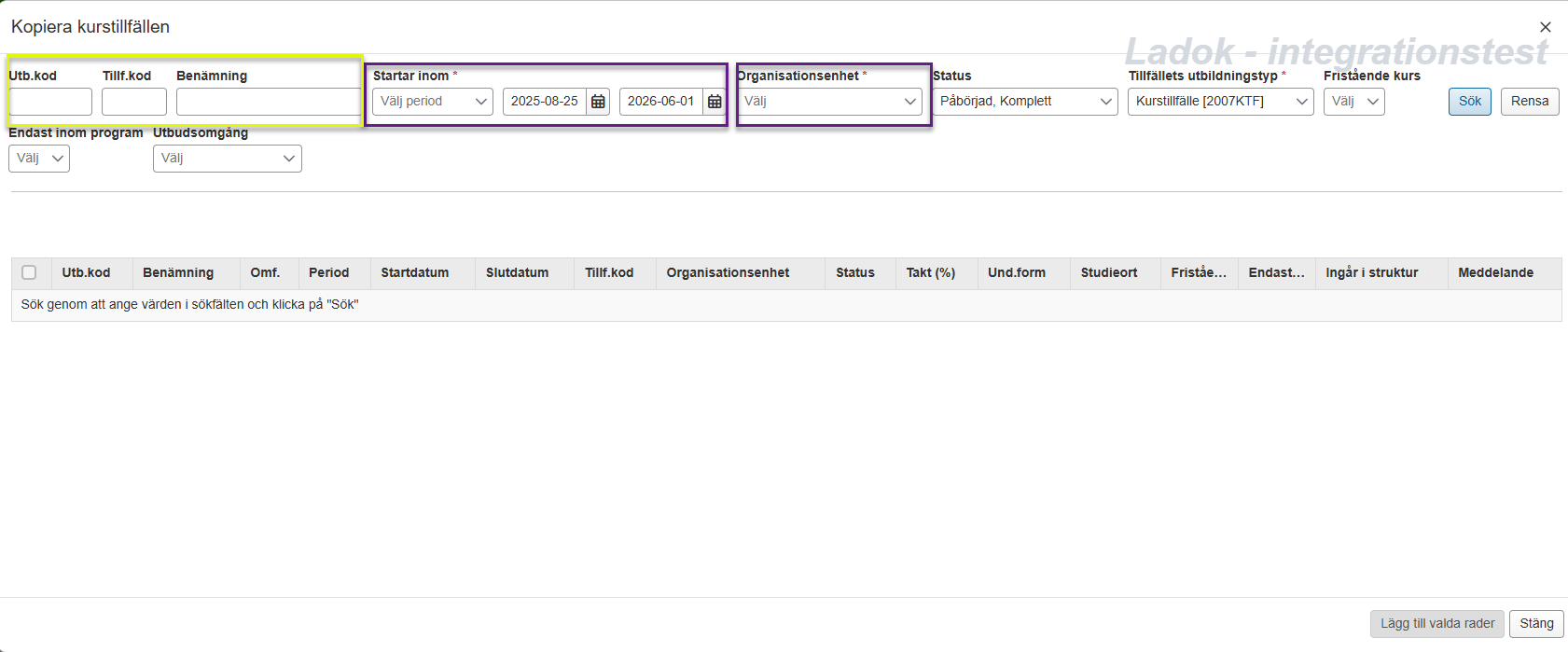The image size is (1568, 652).
Task: Open the Organisationsenhet dropdown
Action: click(829, 102)
